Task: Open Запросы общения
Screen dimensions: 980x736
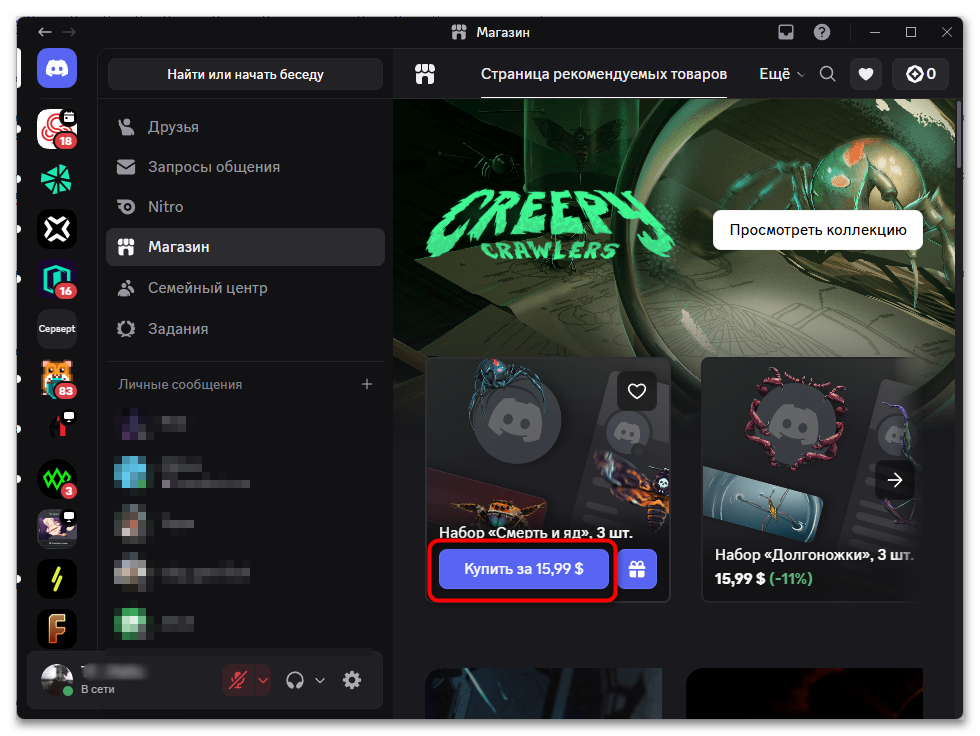Action: click(245, 167)
